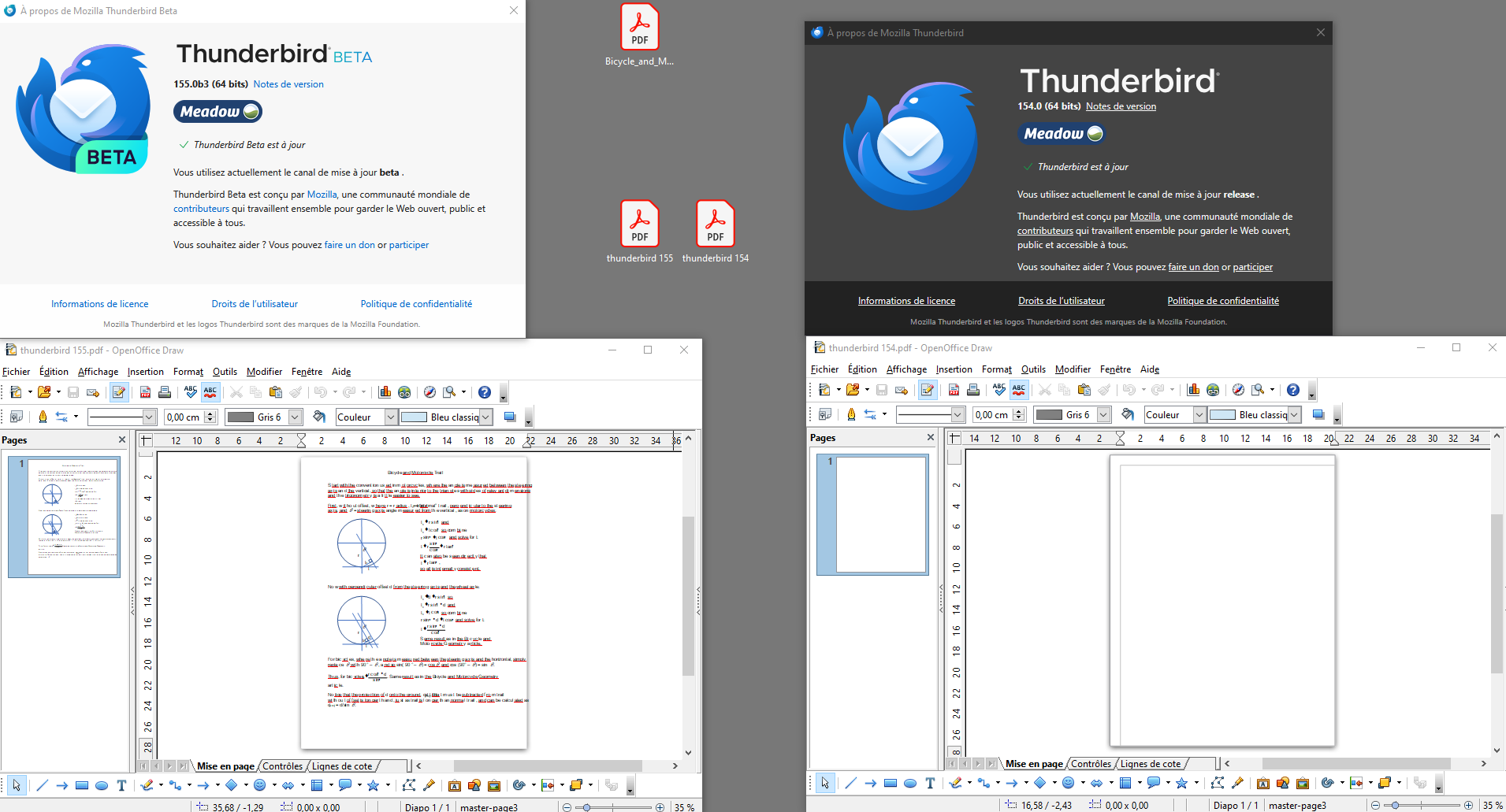Open Politique de confidentialité in Thunderbird 154 dialog
The image size is (1506, 812).
point(1223,301)
